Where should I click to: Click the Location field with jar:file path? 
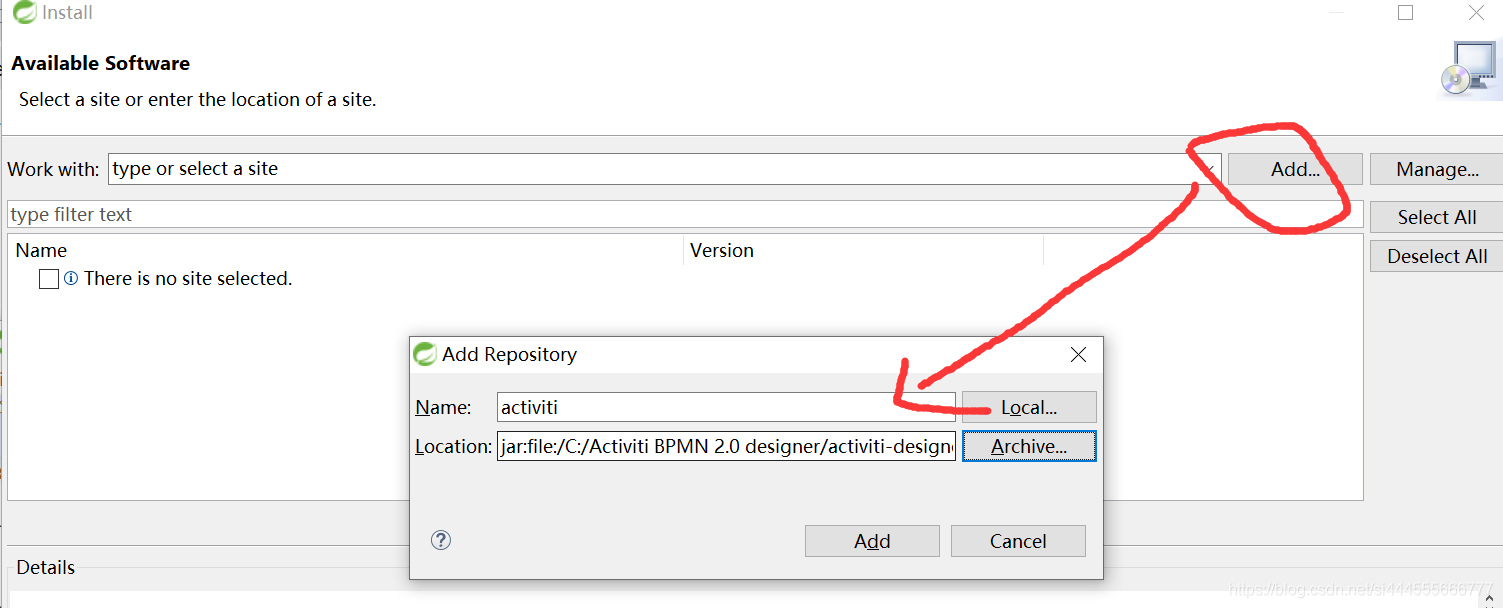(x=726, y=446)
